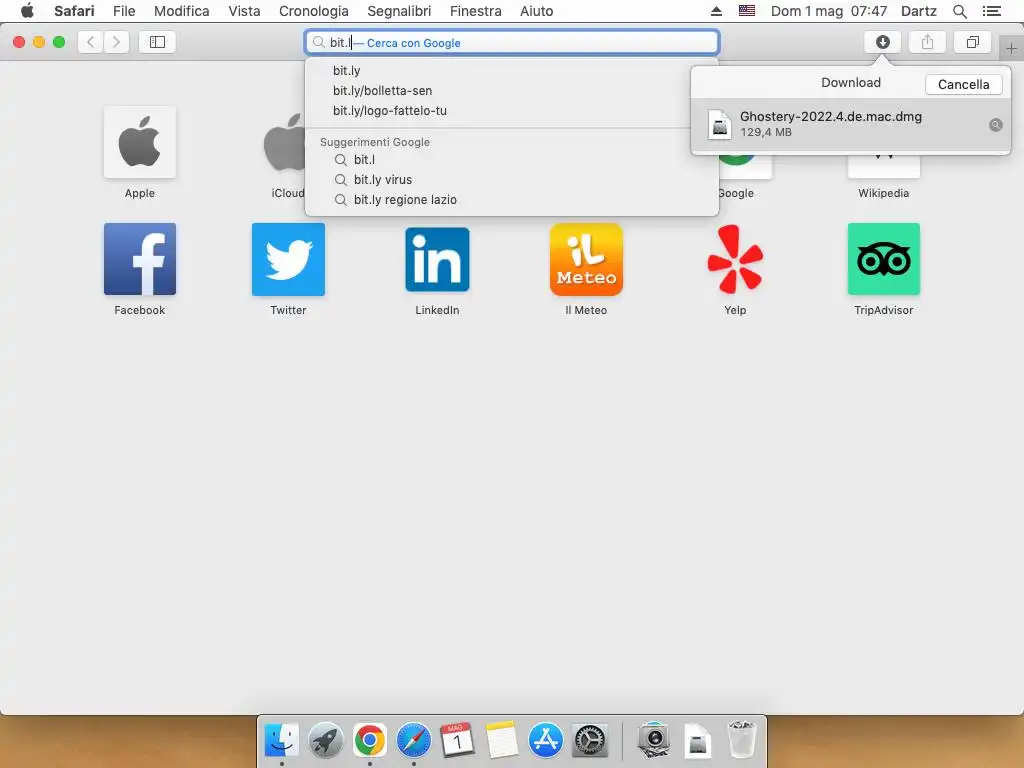Screen dimensions: 1024x768
Task: Open the Modifica menu
Action: point(182,11)
